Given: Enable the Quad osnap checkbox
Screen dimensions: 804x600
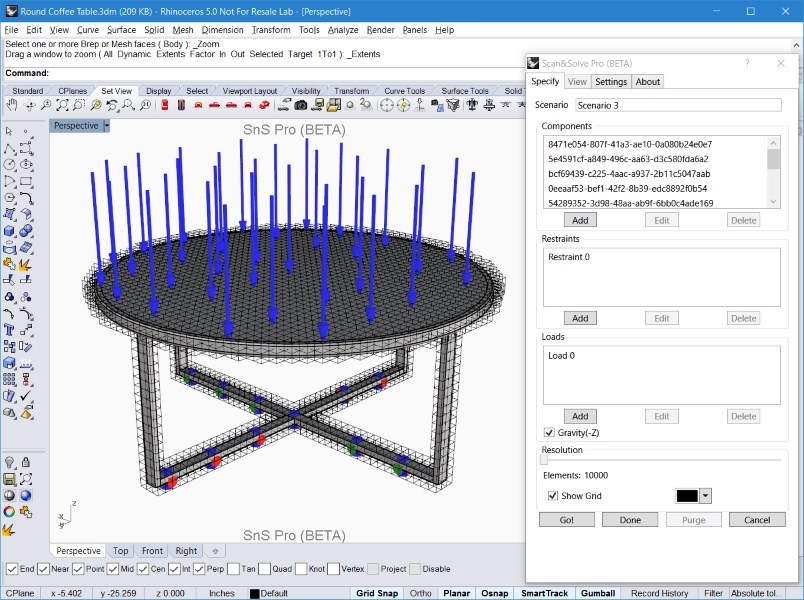Looking at the screenshot, I should click(x=265, y=569).
